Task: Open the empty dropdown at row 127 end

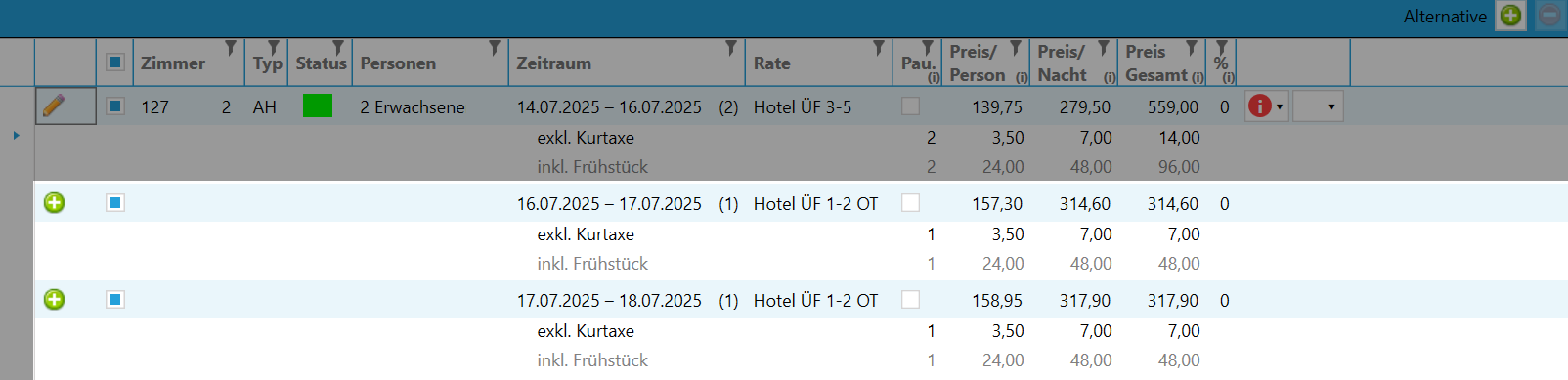Action: (x=1318, y=106)
